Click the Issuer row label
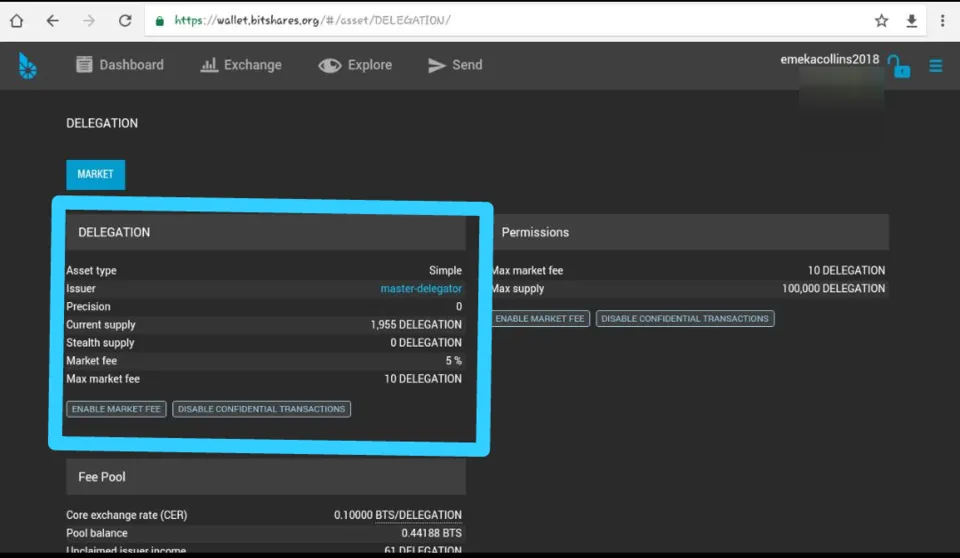The width and height of the screenshot is (960, 558). tap(81, 288)
